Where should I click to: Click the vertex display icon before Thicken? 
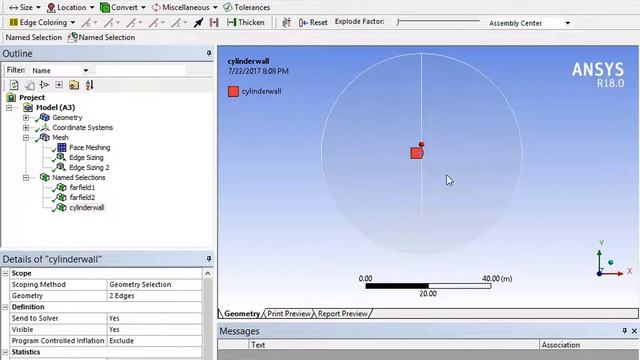(x=214, y=22)
